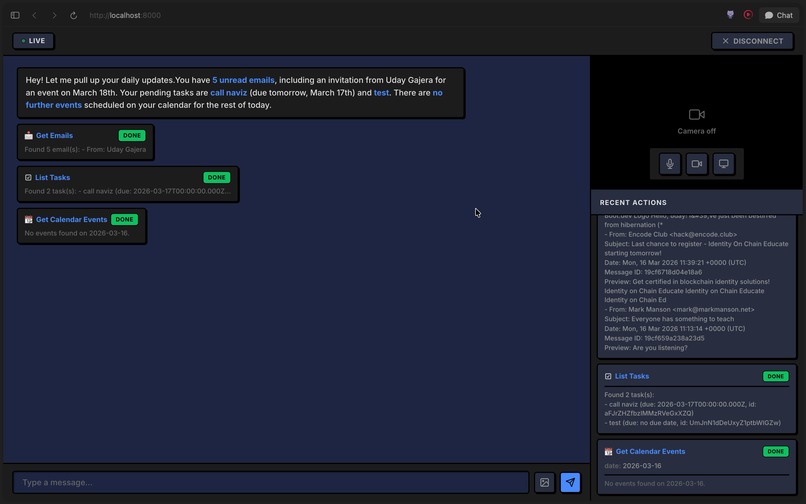The width and height of the screenshot is (806, 504).
Task: Select 'No events found on 2026-03-16.' in Recent Actions
Action: click(x=654, y=483)
